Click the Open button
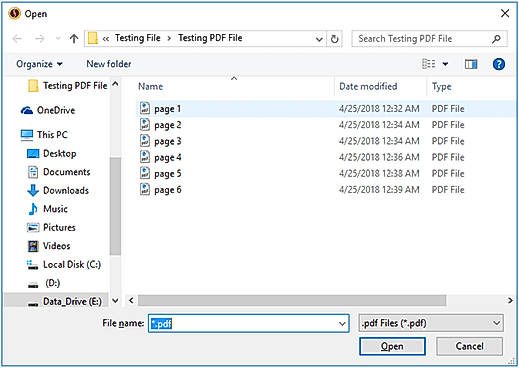Screen dimensions: 519x368 click(x=392, y=346)
